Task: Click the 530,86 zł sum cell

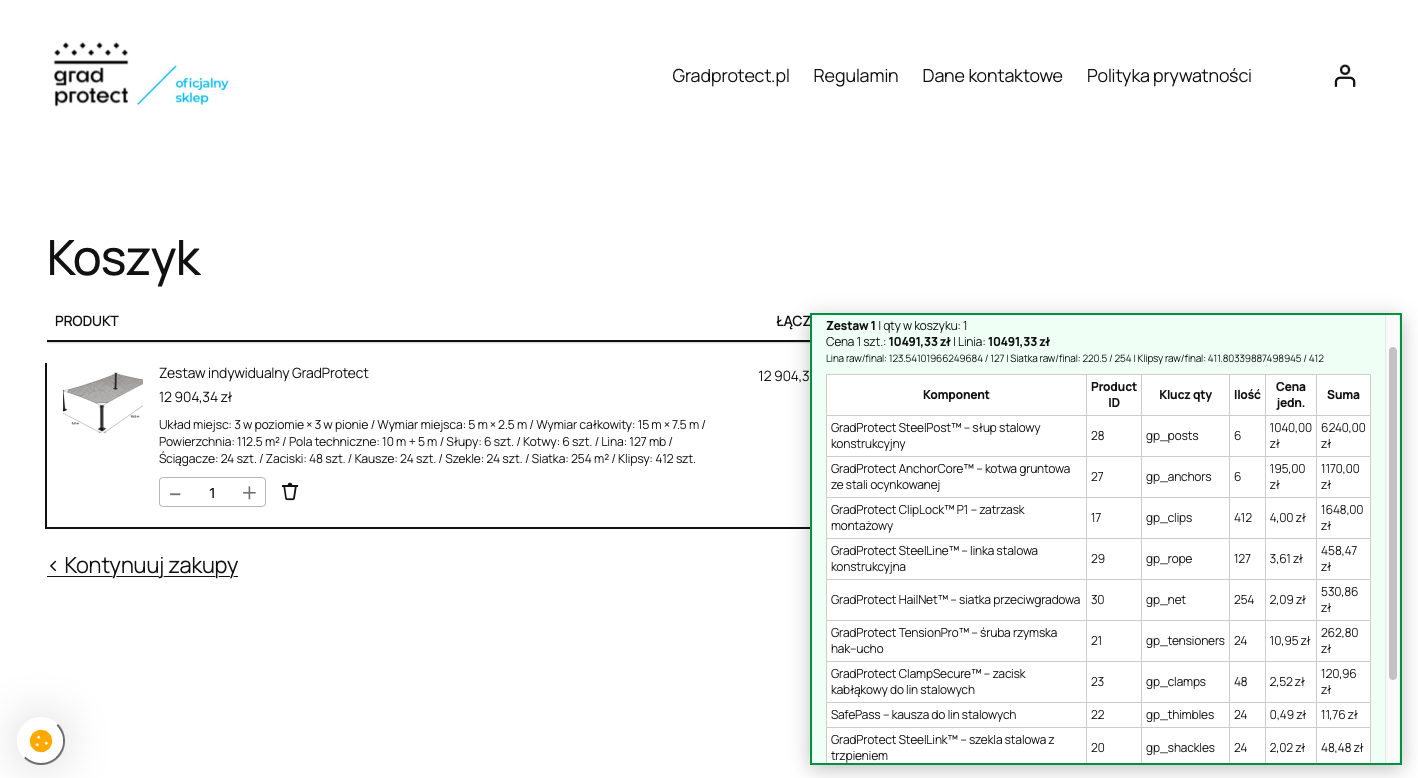Action: [x=1343, y=600]
